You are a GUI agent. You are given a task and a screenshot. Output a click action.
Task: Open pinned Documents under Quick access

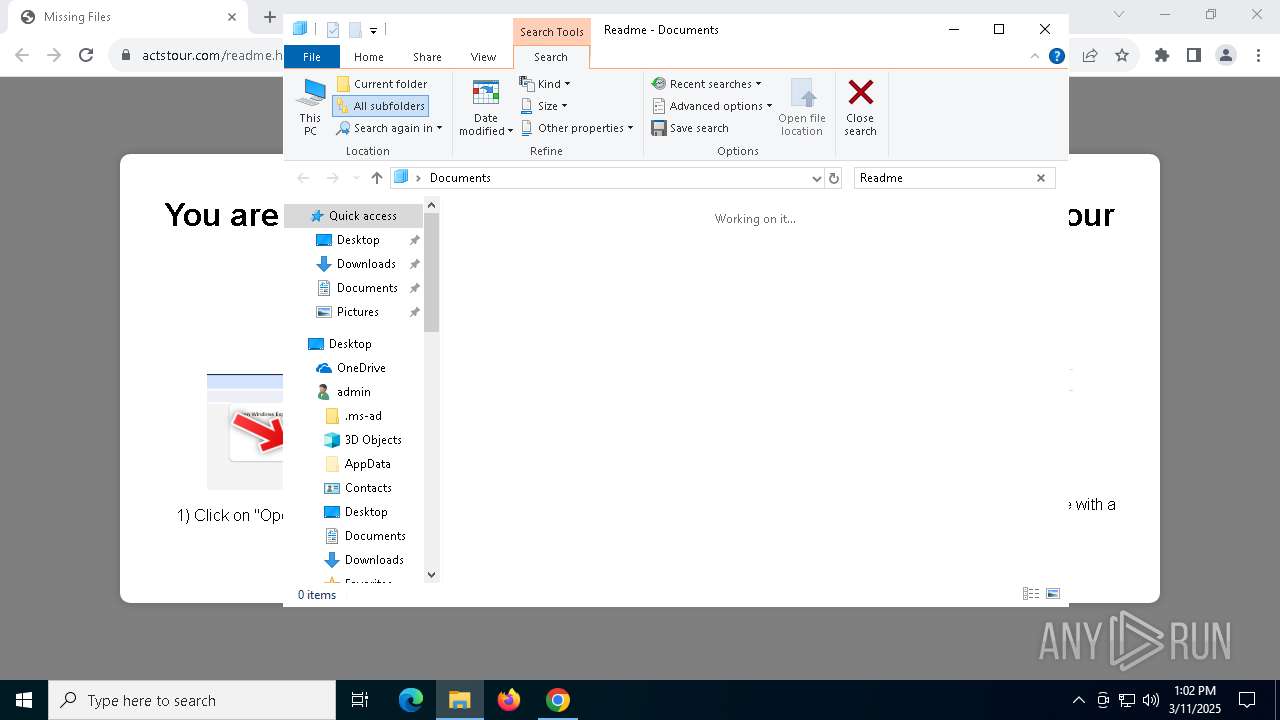pos(367,288)
